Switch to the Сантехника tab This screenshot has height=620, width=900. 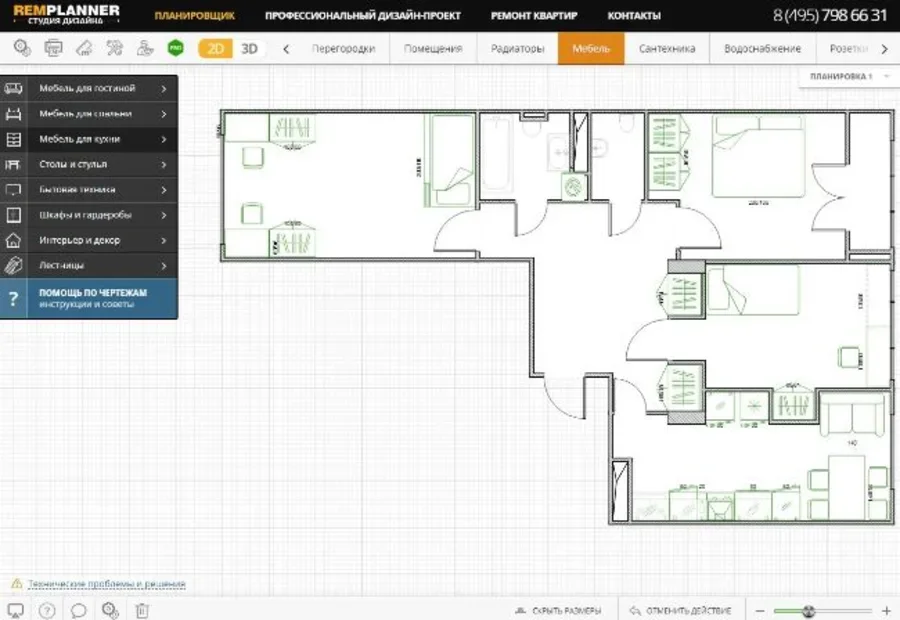tap(667, 48)
